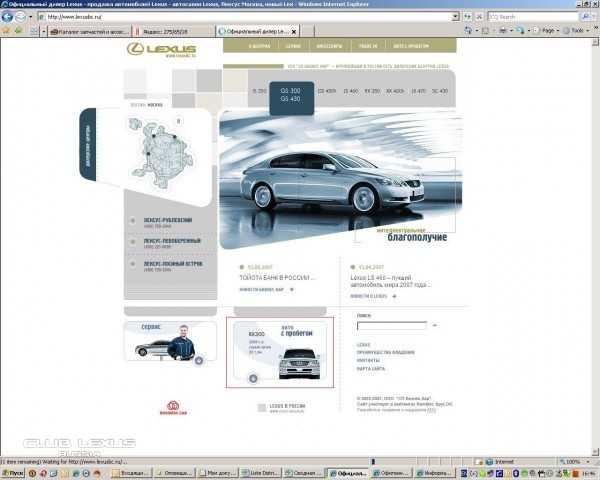Select the GS 300 / GS 430 model tab
The width and height of the screenshot is (600, 480).
(x=290, y=95)
